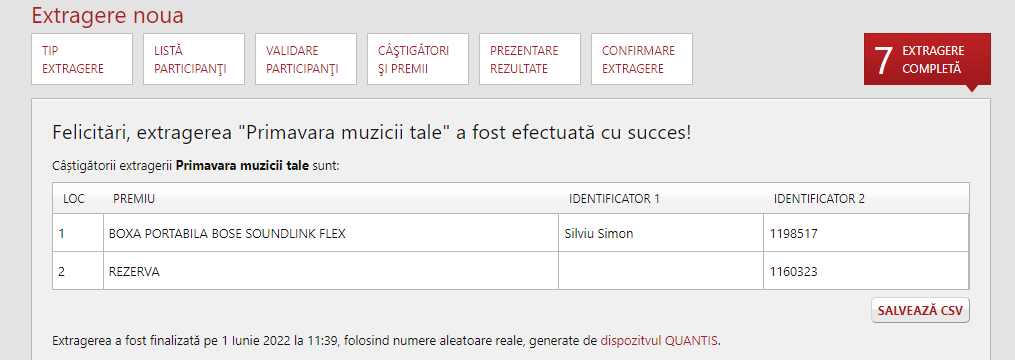Image resolution: width=1015 pixels, height=360 pixels.
Task: Open the Tip Extragere step
Action: coord(82,59)
